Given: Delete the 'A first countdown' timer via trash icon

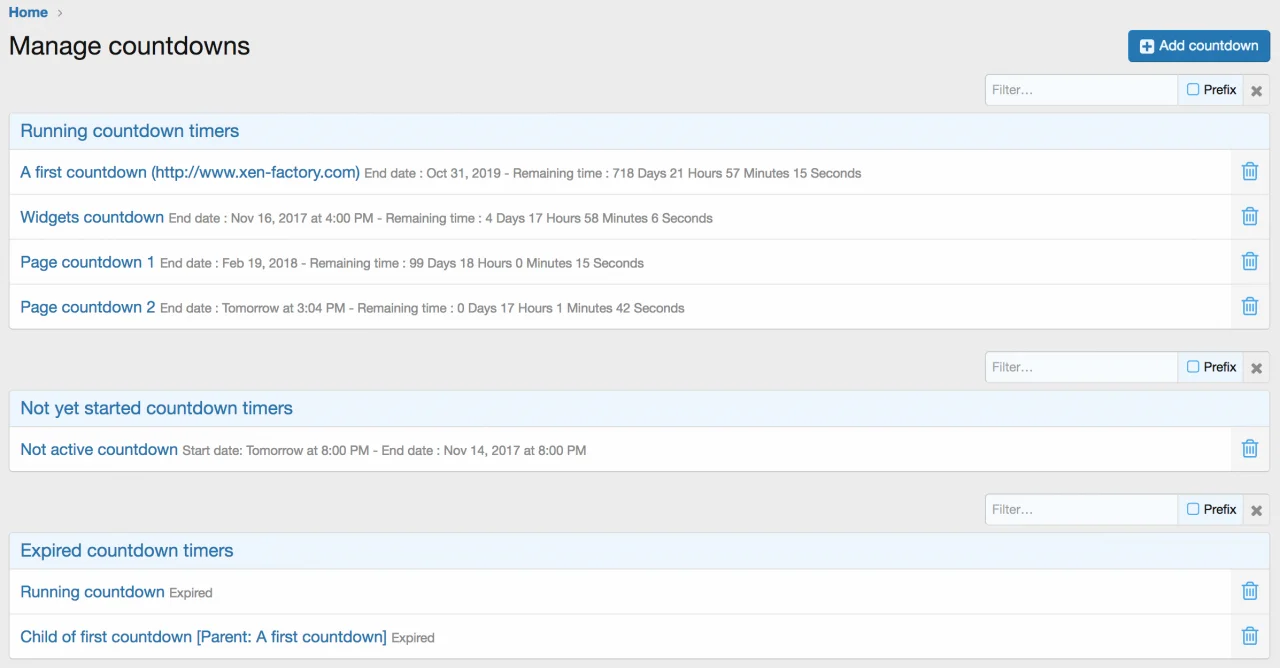Looking at the screenshot, I should coord(1249,172).
